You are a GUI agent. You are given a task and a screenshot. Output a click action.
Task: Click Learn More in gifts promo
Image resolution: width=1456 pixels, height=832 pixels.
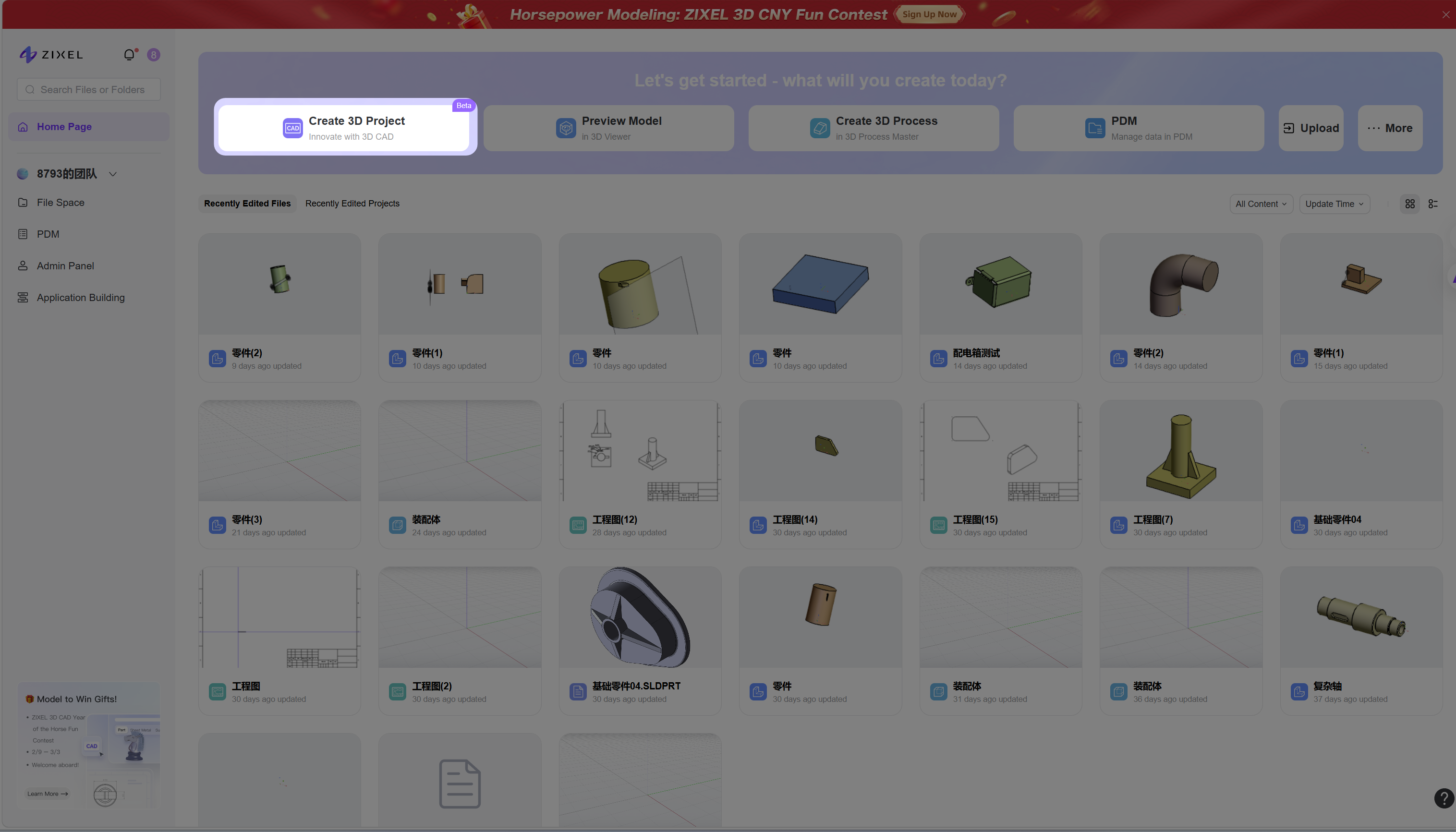pos(48,794)
